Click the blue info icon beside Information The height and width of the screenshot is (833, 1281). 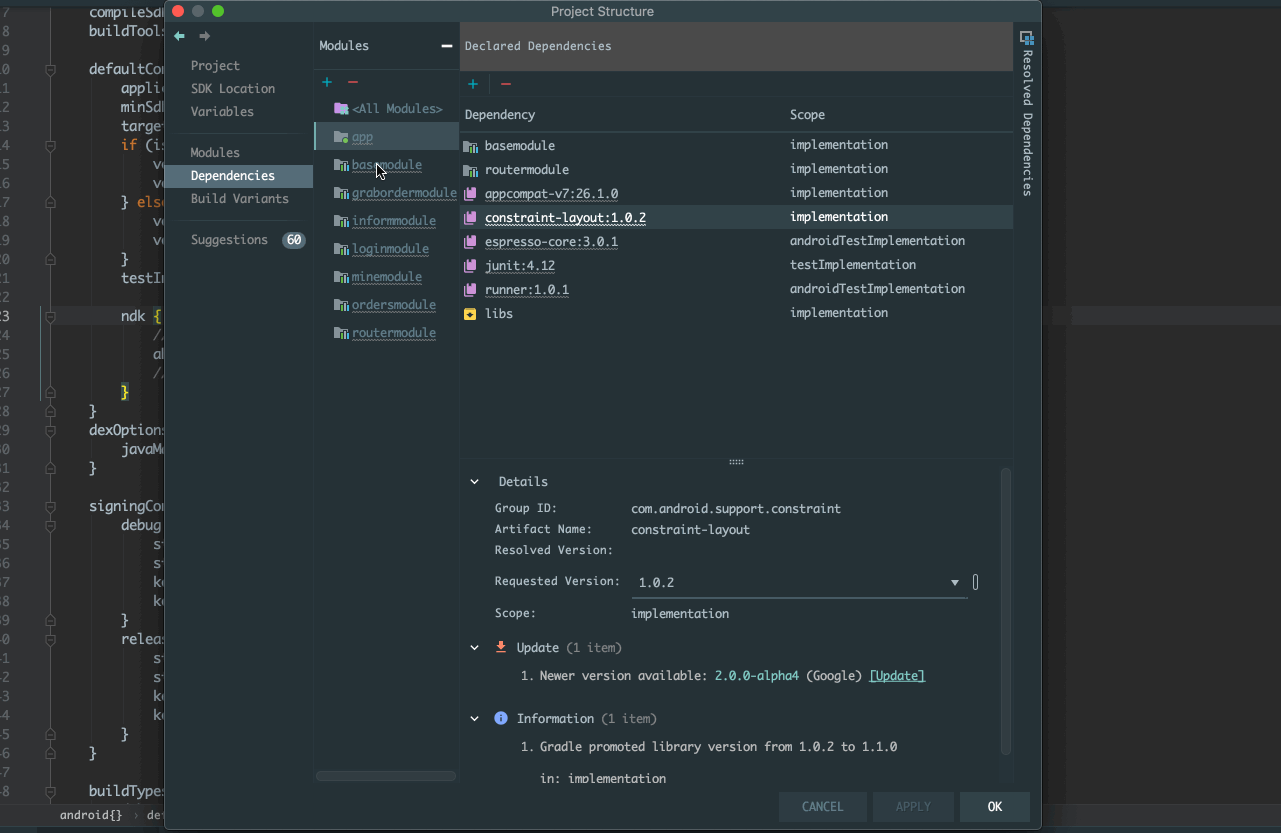pyautogui.click(x=500, y=718)
